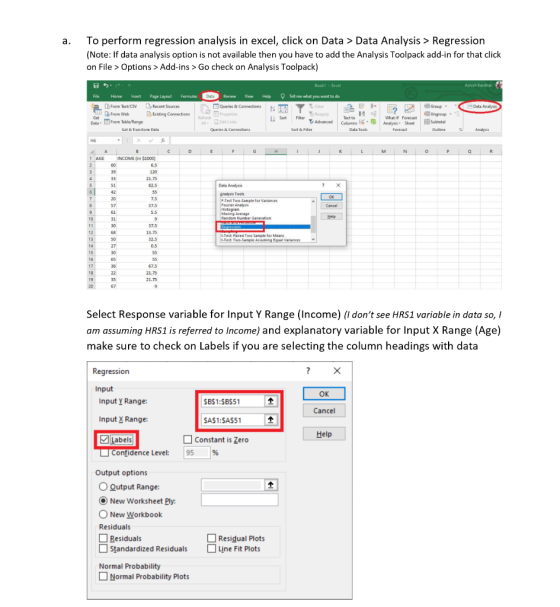This screenshot has height=607, width=560.
Task: Click Cancel in the Data Analysis dialog
Action: click(331, 206)
